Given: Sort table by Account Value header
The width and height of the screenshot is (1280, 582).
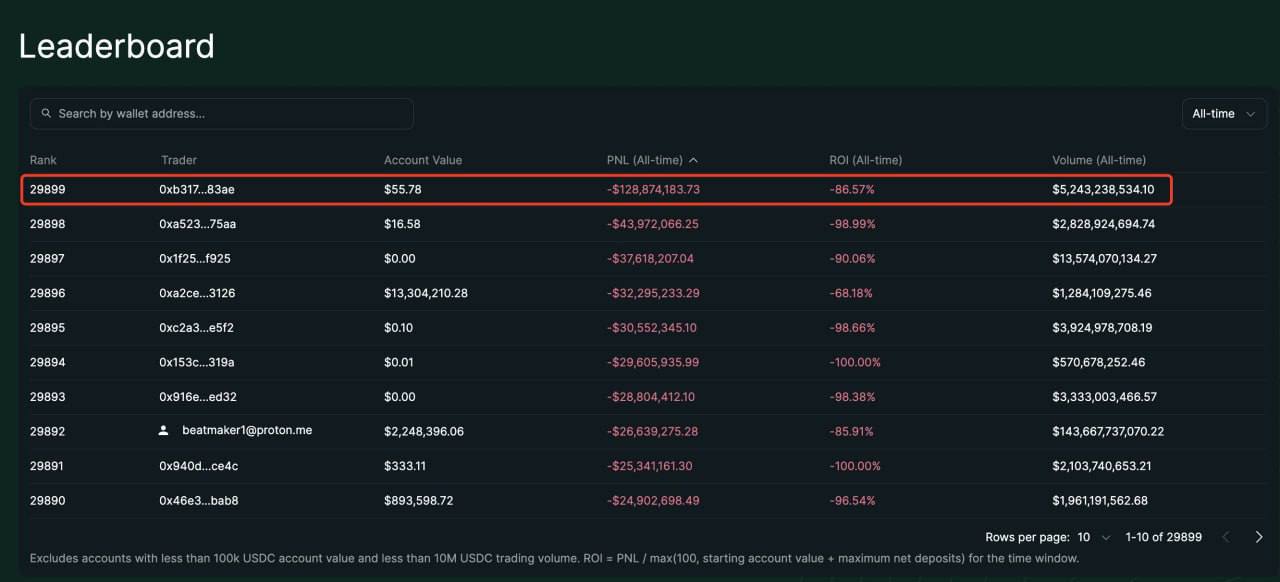Looking at the screenshot, I should pyautogui.click(x=422, y=160).
